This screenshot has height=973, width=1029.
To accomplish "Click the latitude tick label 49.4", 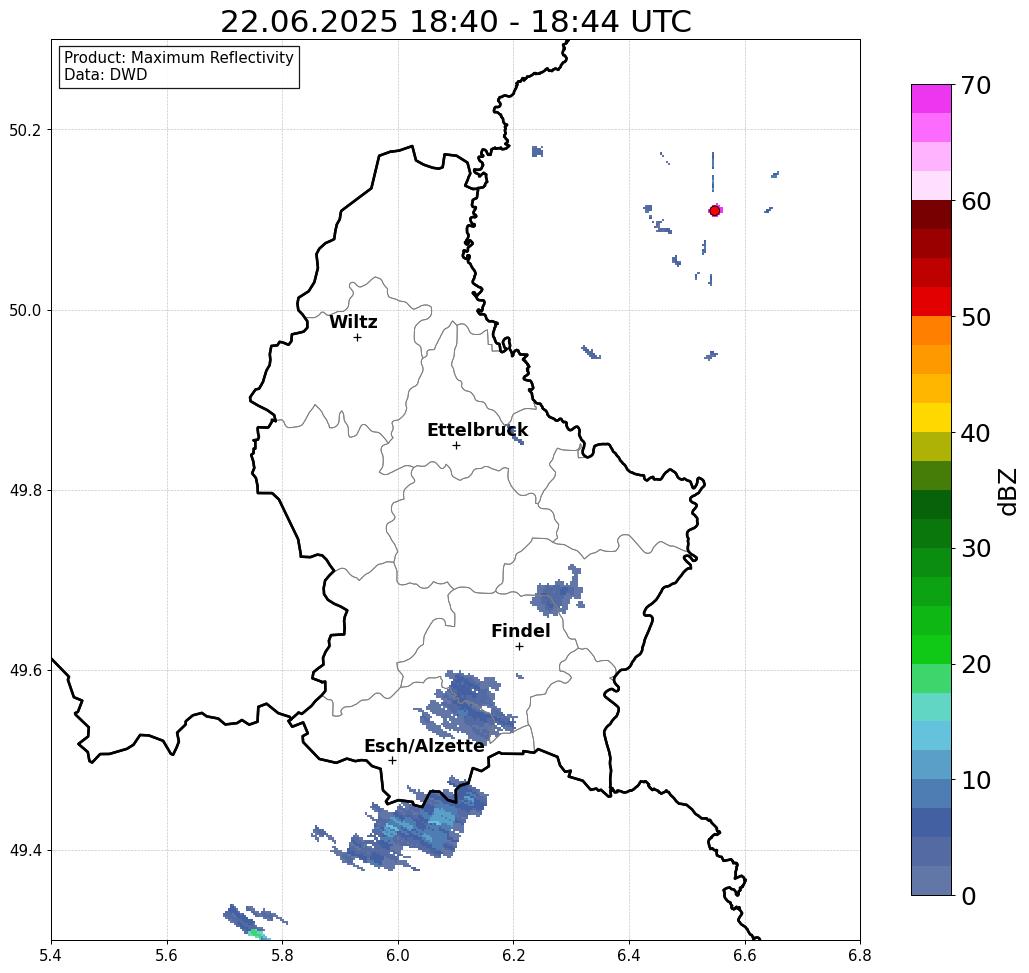I will 25,851.
